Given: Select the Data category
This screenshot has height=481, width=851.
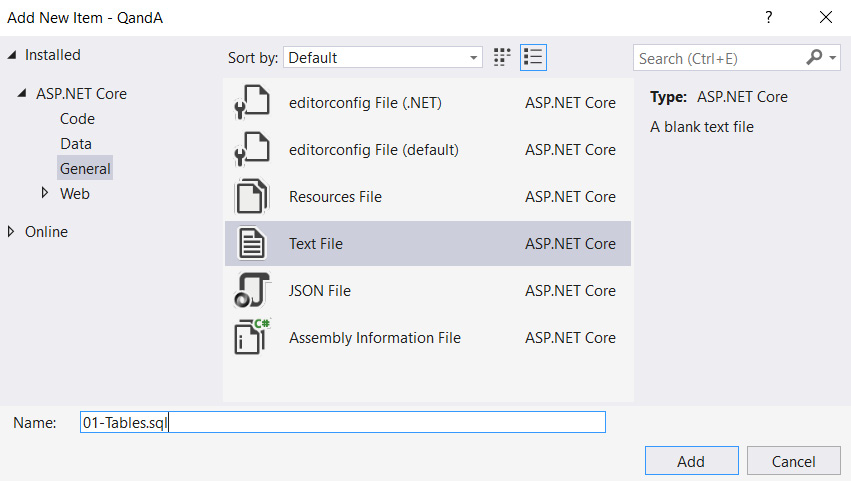Looking at the screenshot, I should coord(75,143).
